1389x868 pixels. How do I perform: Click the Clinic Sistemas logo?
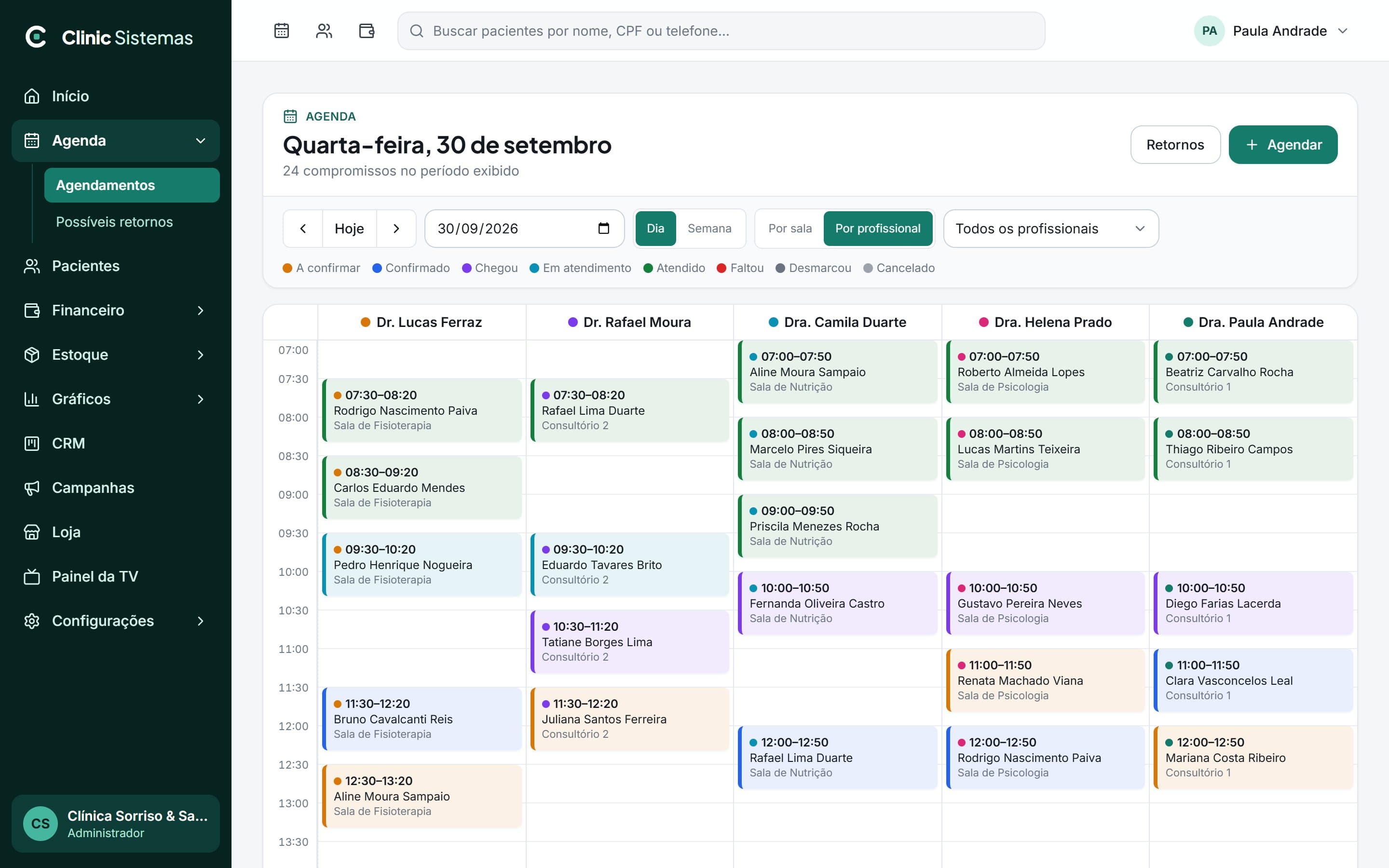pos(109,37)
